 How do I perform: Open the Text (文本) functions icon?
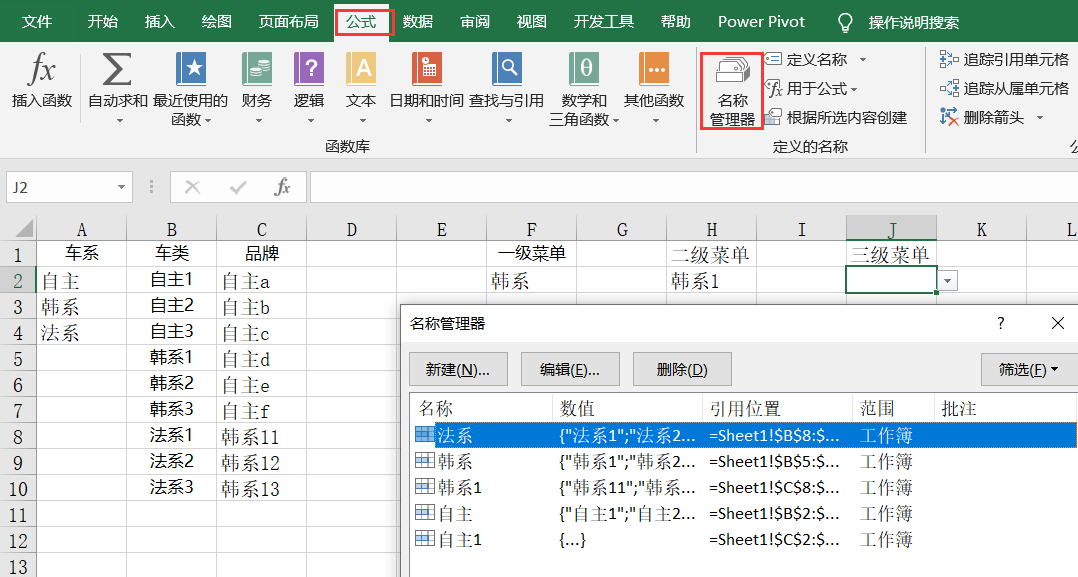[x=361, y=70]
